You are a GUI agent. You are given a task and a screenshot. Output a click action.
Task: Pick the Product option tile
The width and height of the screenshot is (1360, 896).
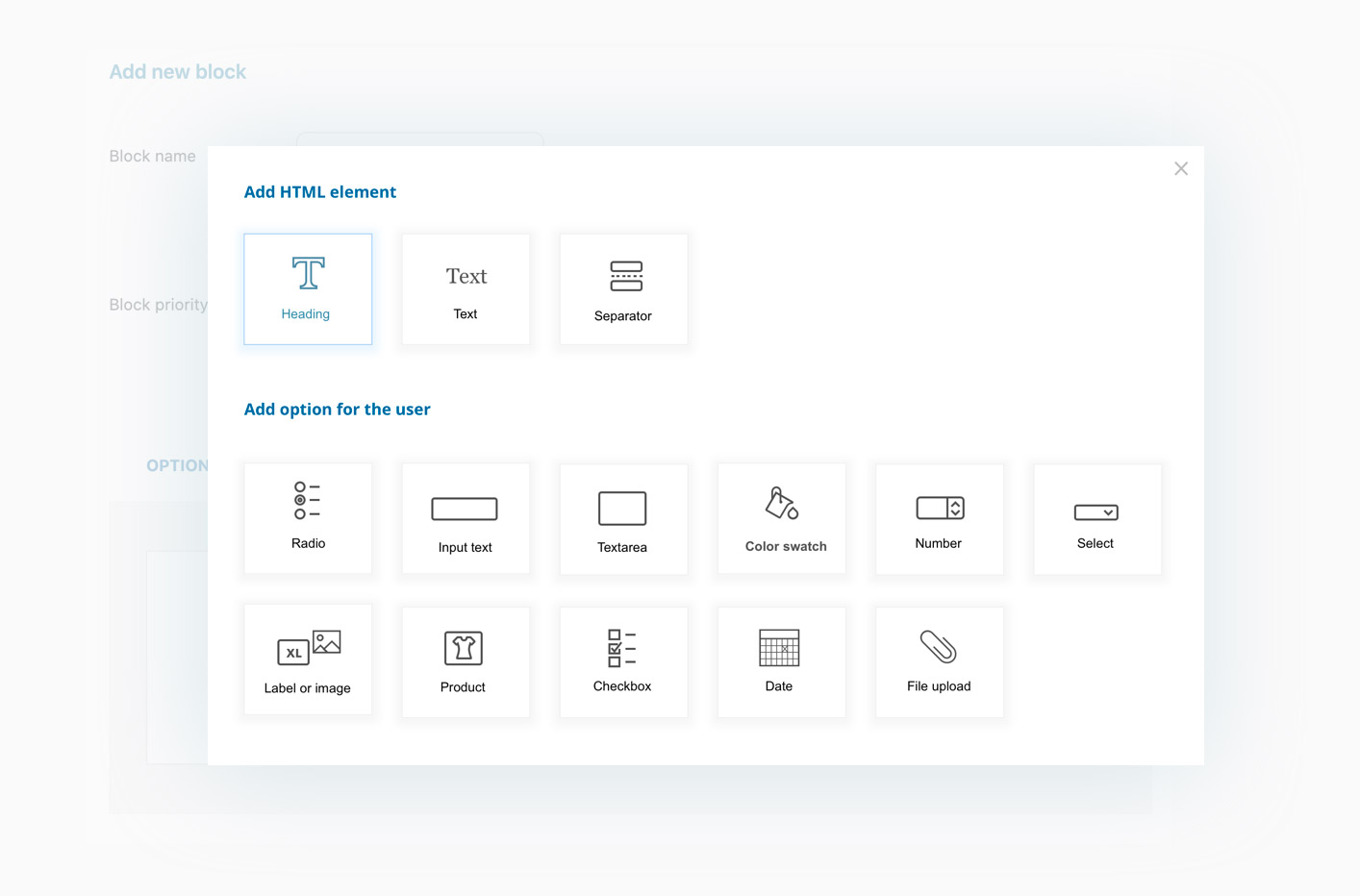tap(466, 660)
